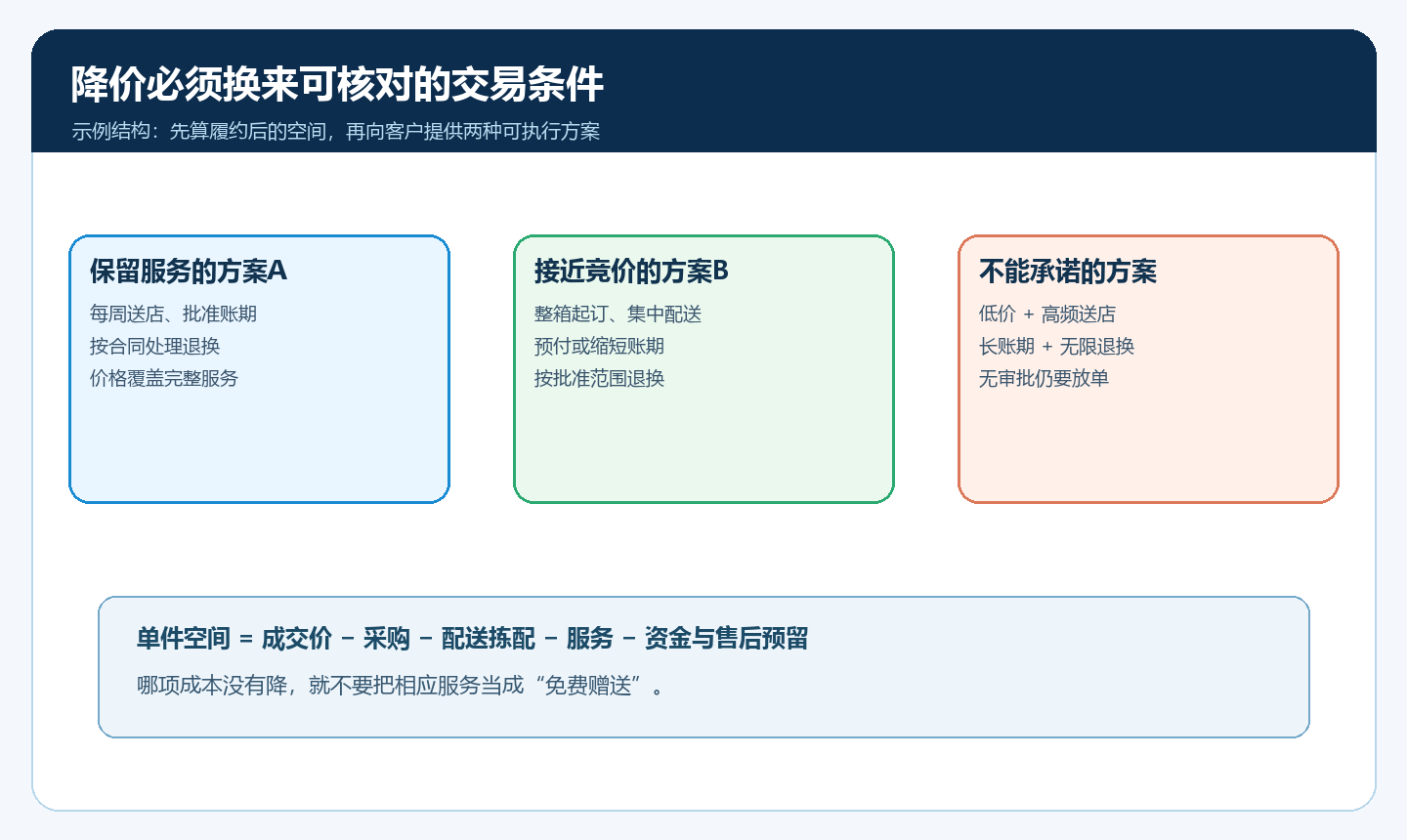Select the line 无审批仍要放单
1407x840 pixels.
(x=1044, y=378)
